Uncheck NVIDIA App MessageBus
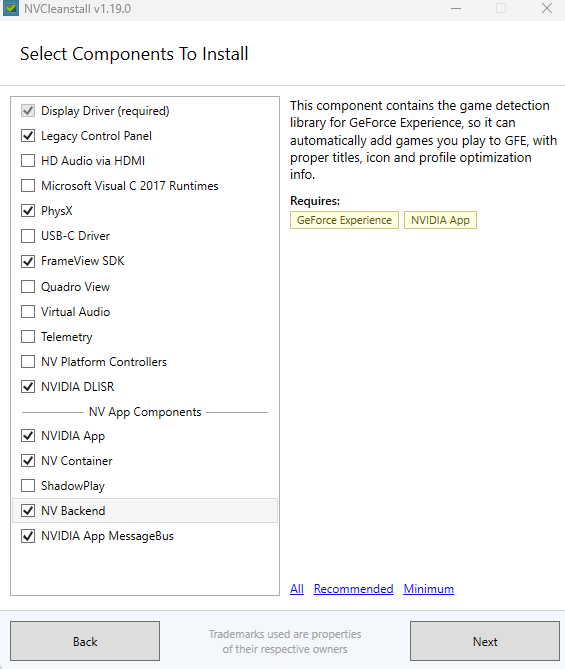 [28, 536]
